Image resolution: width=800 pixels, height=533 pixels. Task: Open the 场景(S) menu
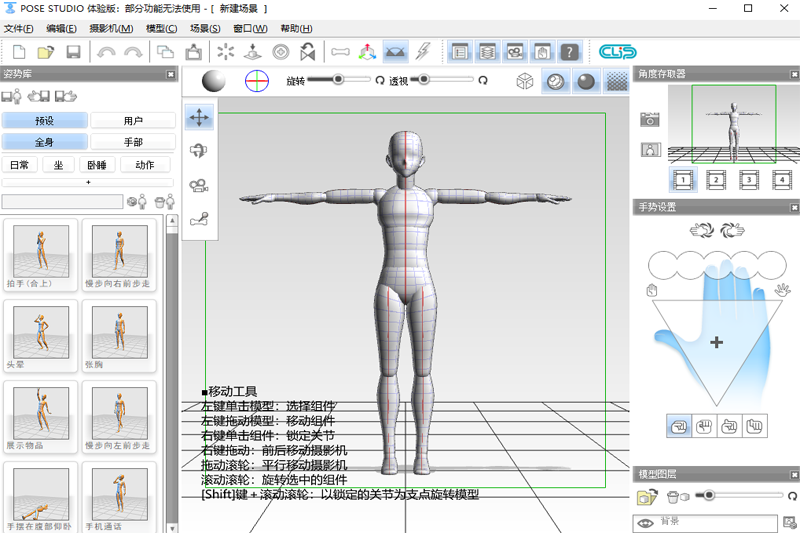coord(206,28)
